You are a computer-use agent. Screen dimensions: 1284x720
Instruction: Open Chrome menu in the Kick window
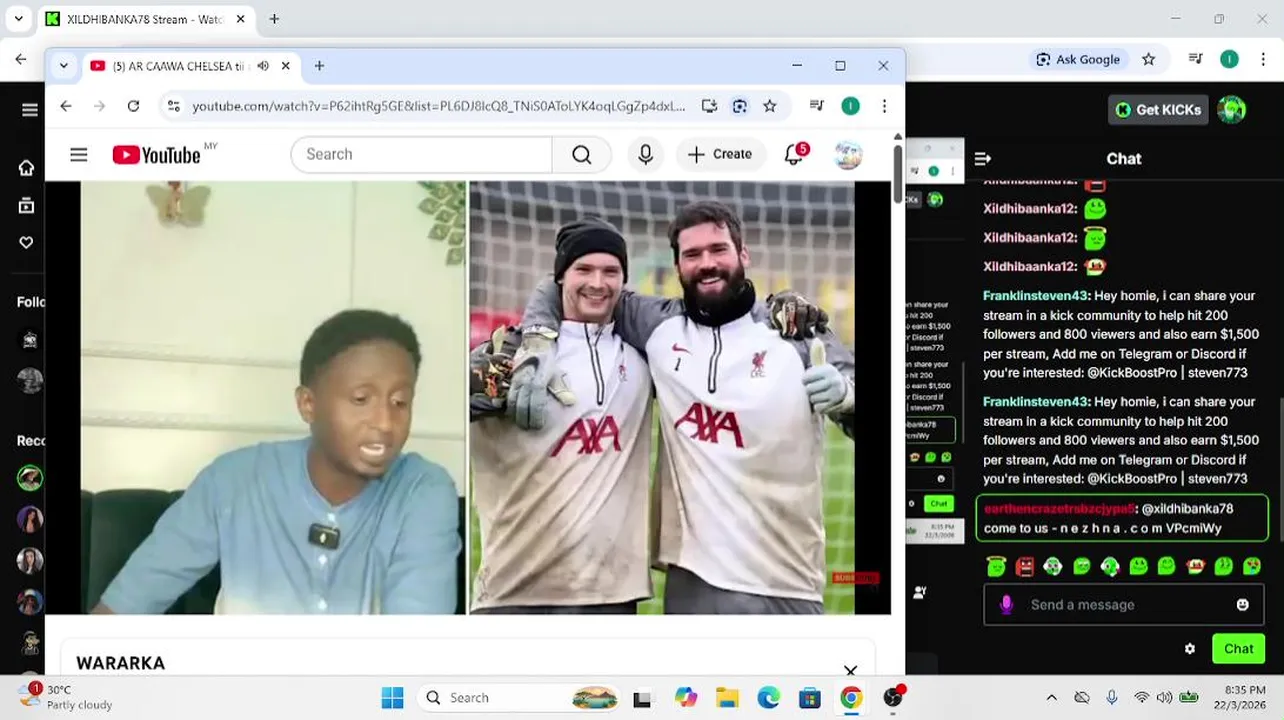tap(1263, 59)
